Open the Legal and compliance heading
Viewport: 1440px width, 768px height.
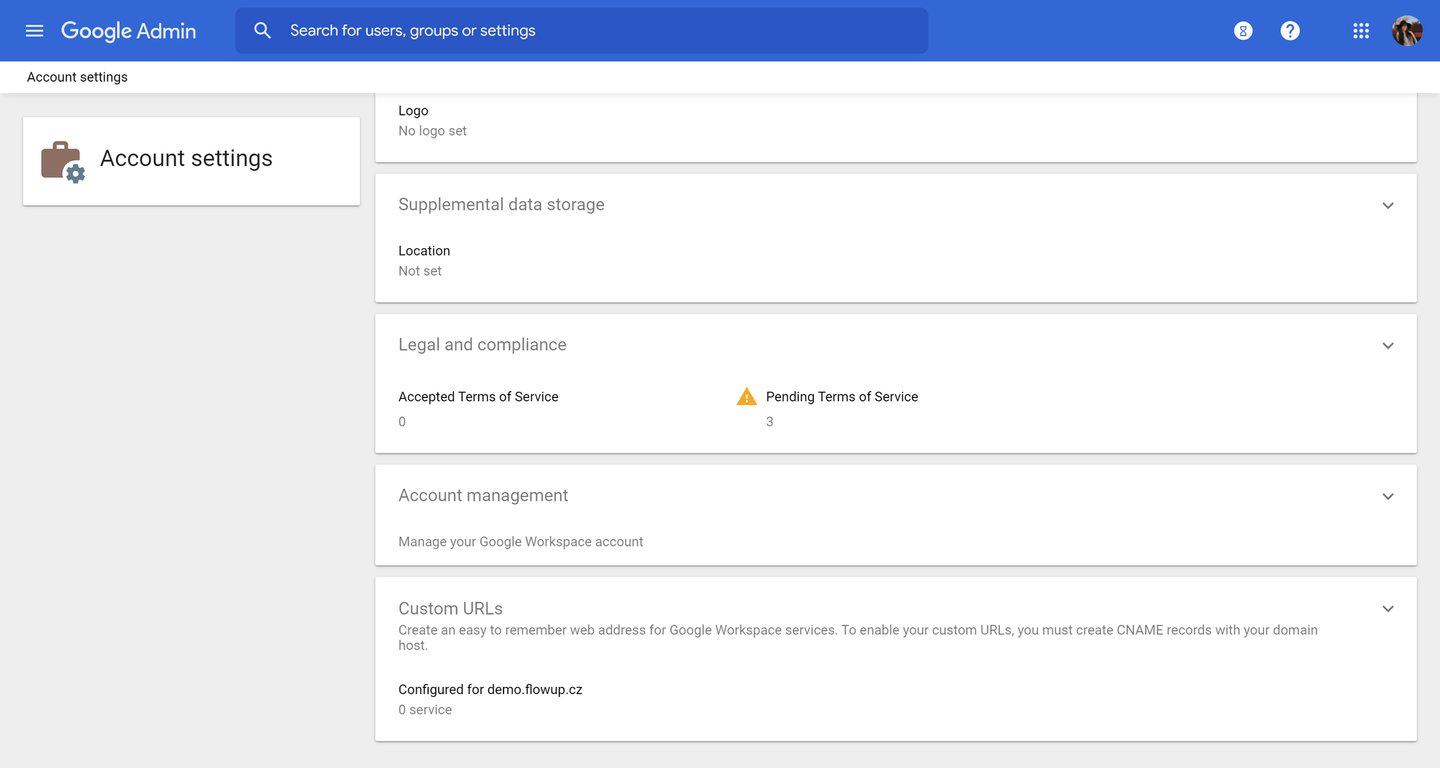click(482, 344)
